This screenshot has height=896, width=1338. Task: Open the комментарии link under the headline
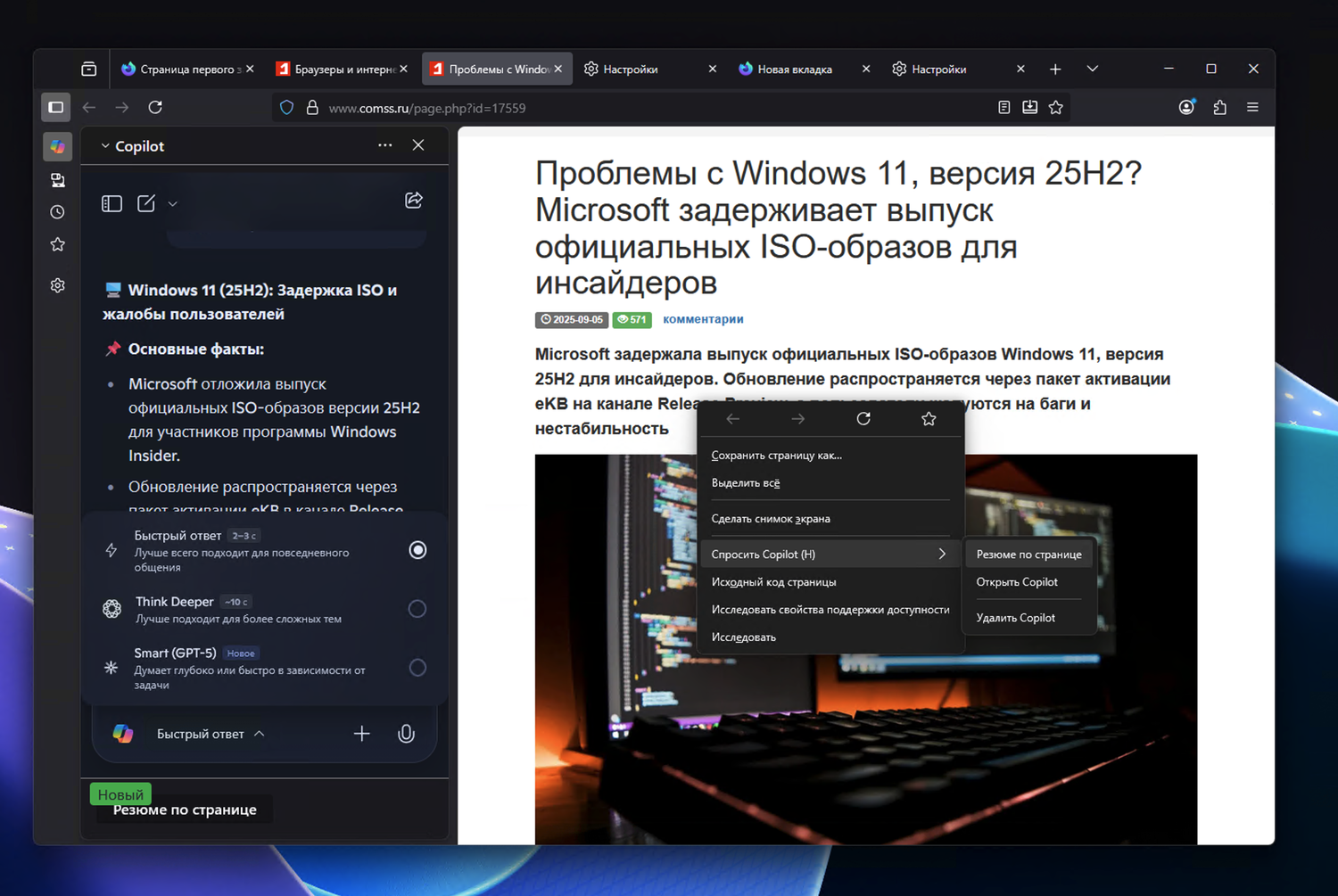[703, 319]
